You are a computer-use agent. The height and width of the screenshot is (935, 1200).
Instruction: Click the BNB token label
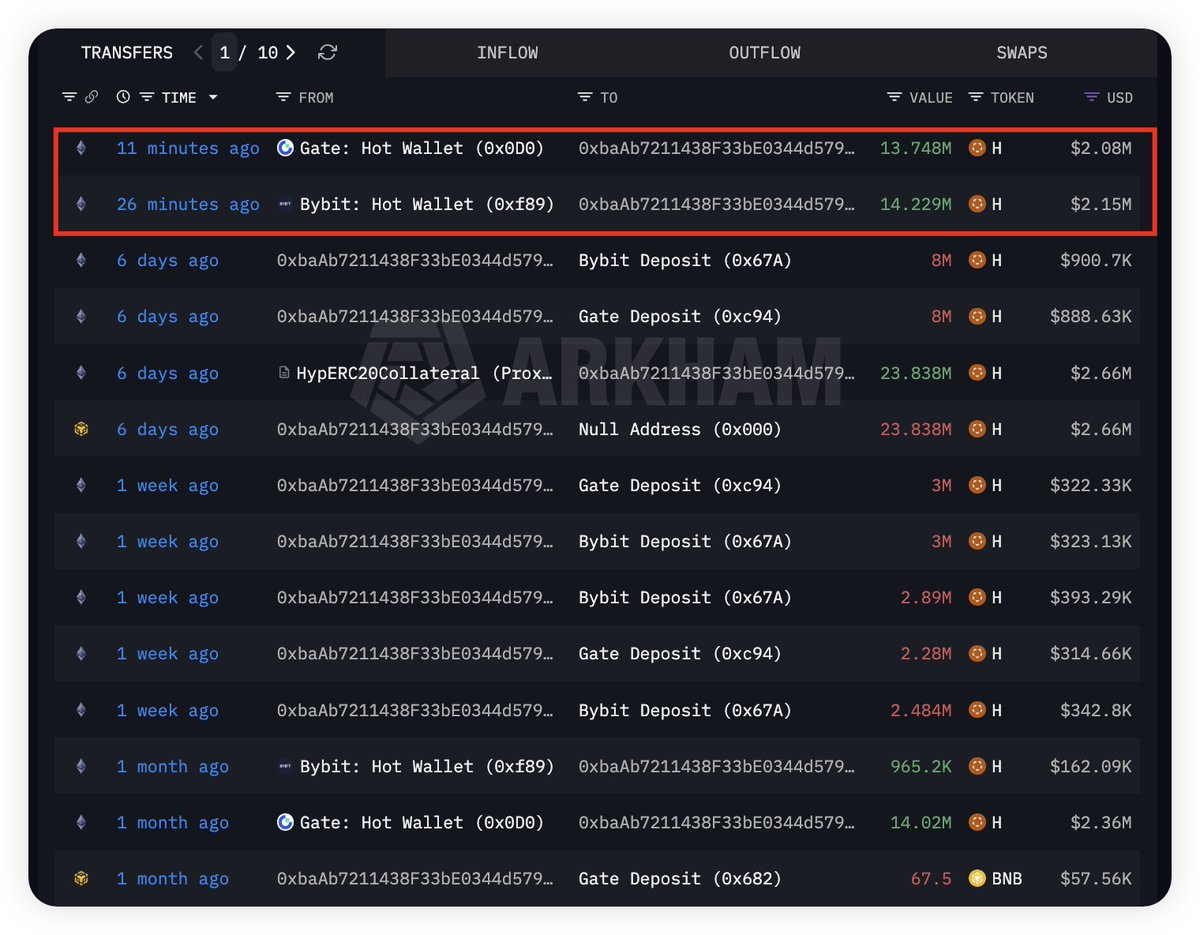1006,878
